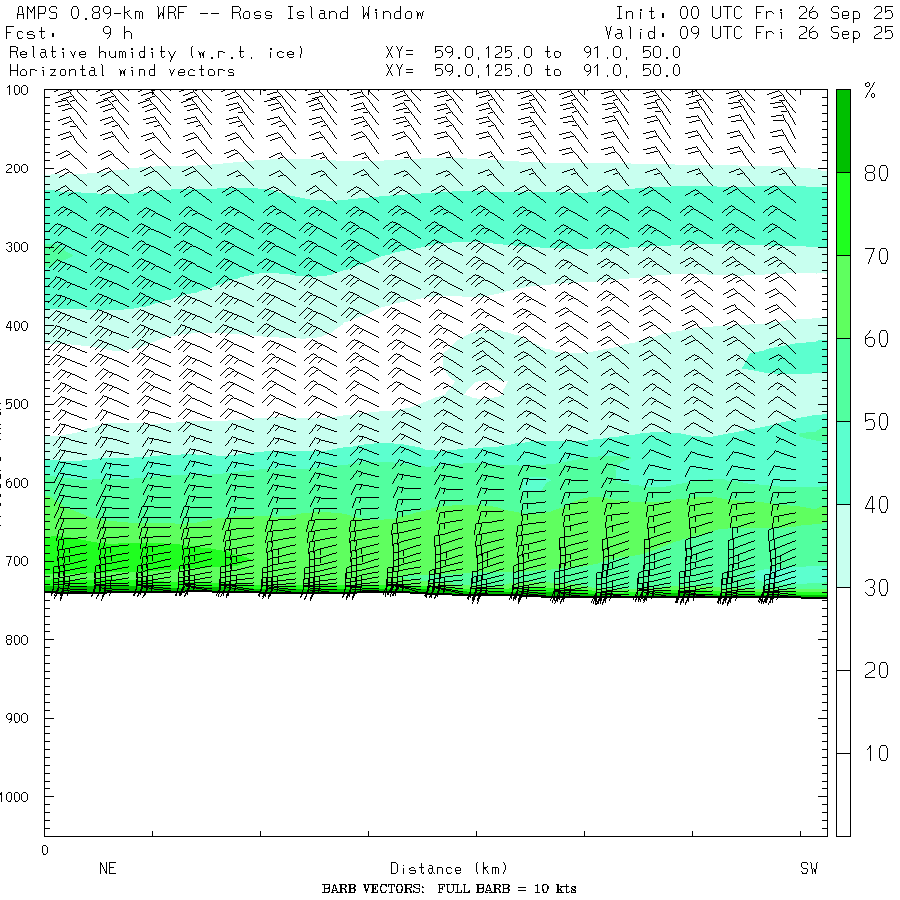Click the SW endpoint label below the axis
This screenshot has height=900, width=900.
click(x=809, y=869)
